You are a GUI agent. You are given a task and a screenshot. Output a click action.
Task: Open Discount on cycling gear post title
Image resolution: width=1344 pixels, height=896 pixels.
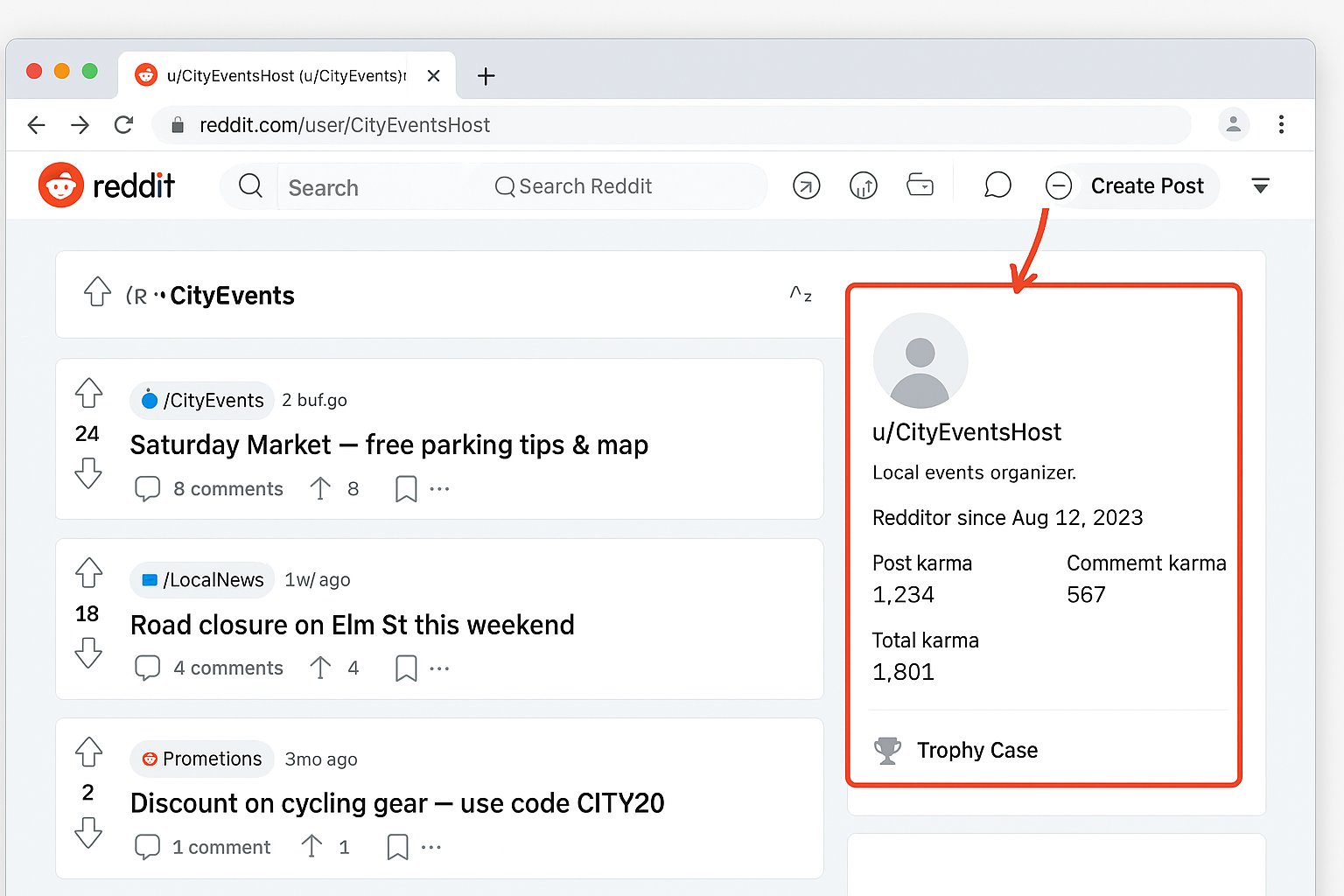pos(397,803)
